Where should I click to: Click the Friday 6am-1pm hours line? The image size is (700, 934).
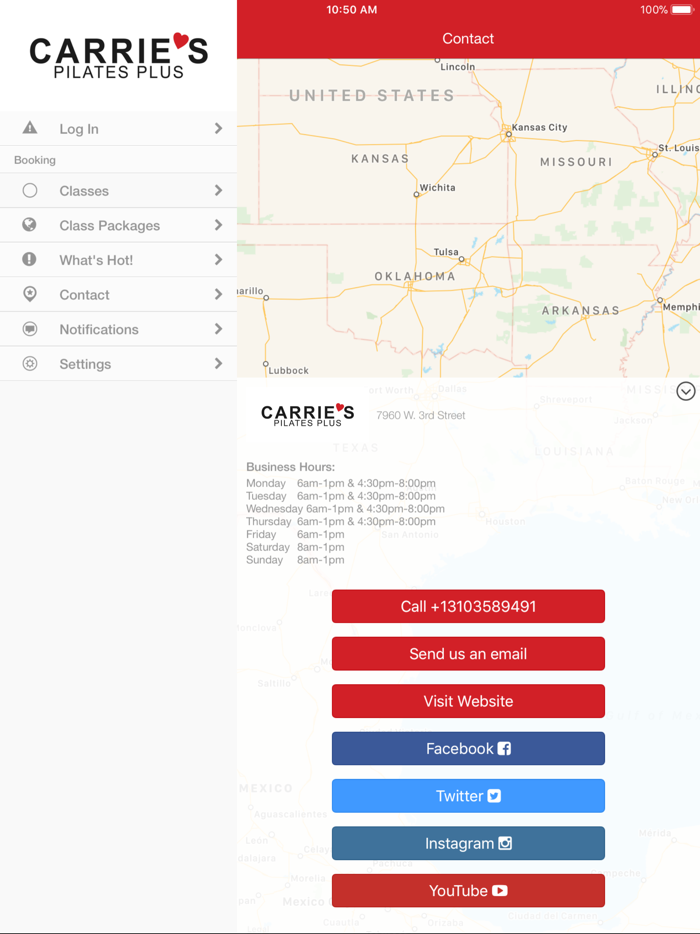(295, 534)
